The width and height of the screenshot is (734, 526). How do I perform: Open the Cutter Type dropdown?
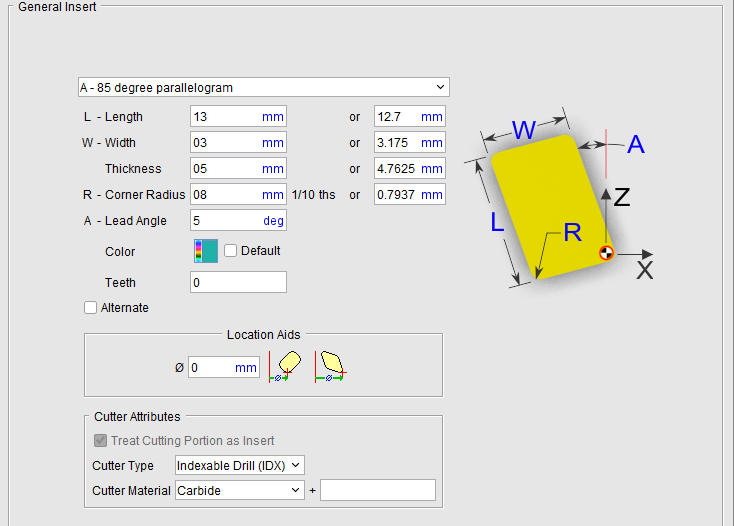pos(240,465)
